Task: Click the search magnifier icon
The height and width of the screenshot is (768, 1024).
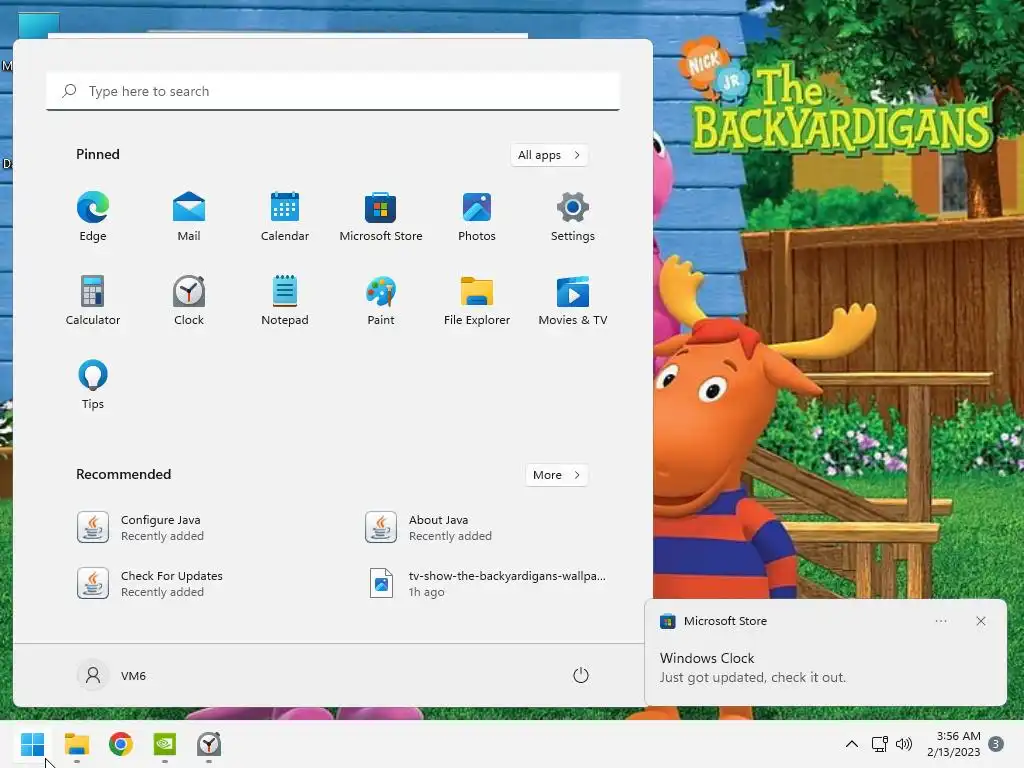Action: click(69, 91)
